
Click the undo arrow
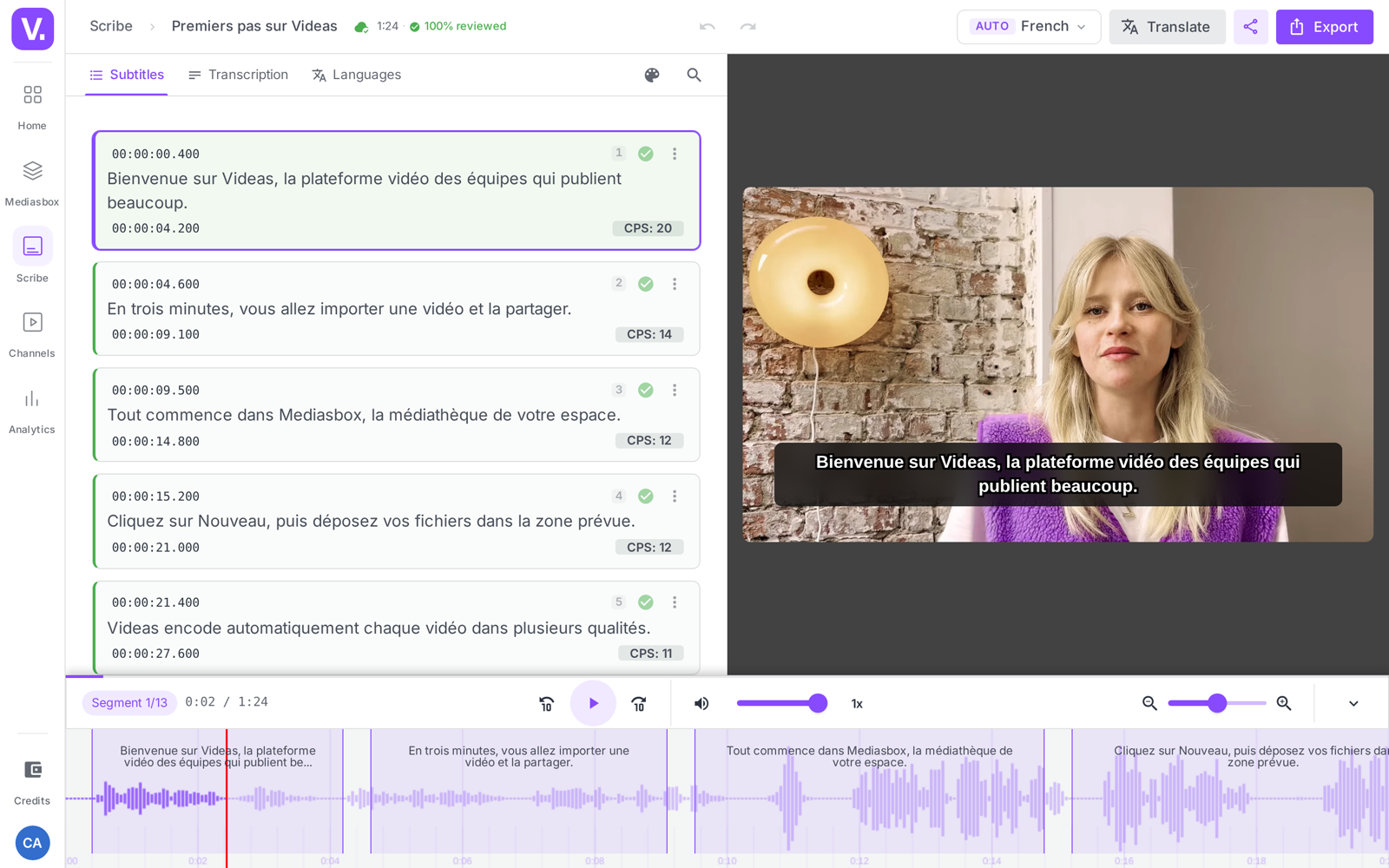708,27
